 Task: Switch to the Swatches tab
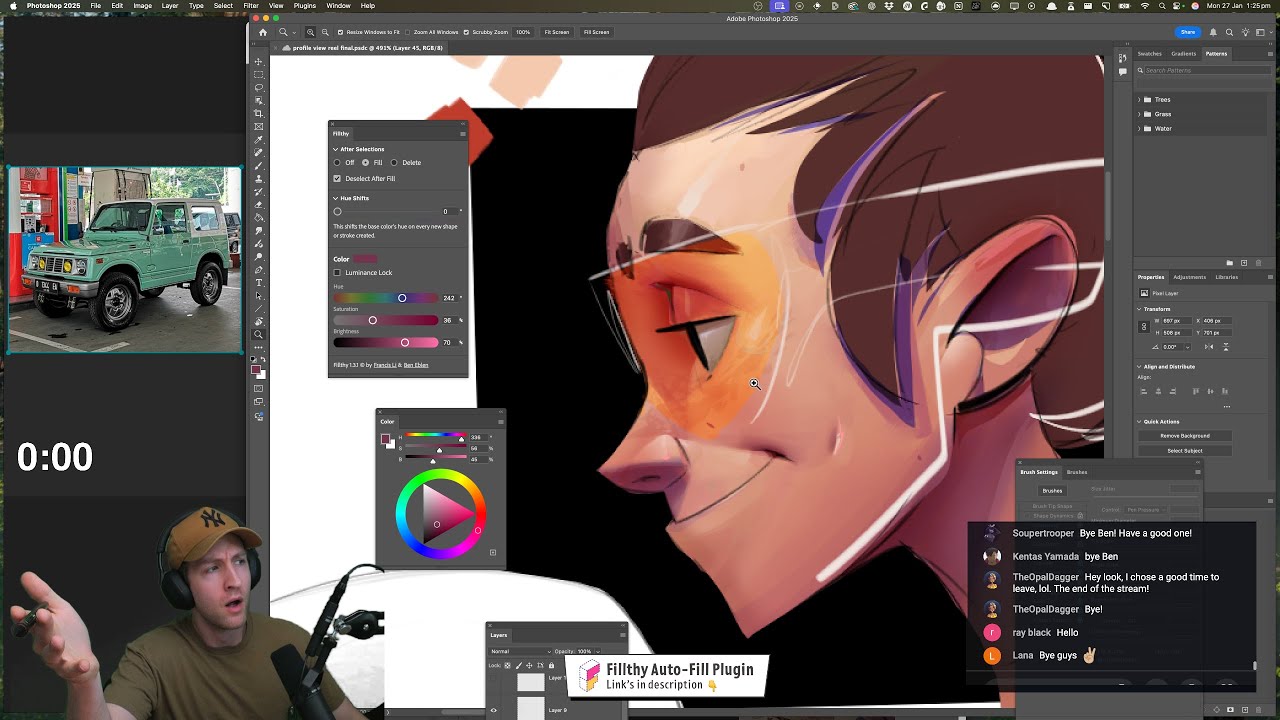1150,54
